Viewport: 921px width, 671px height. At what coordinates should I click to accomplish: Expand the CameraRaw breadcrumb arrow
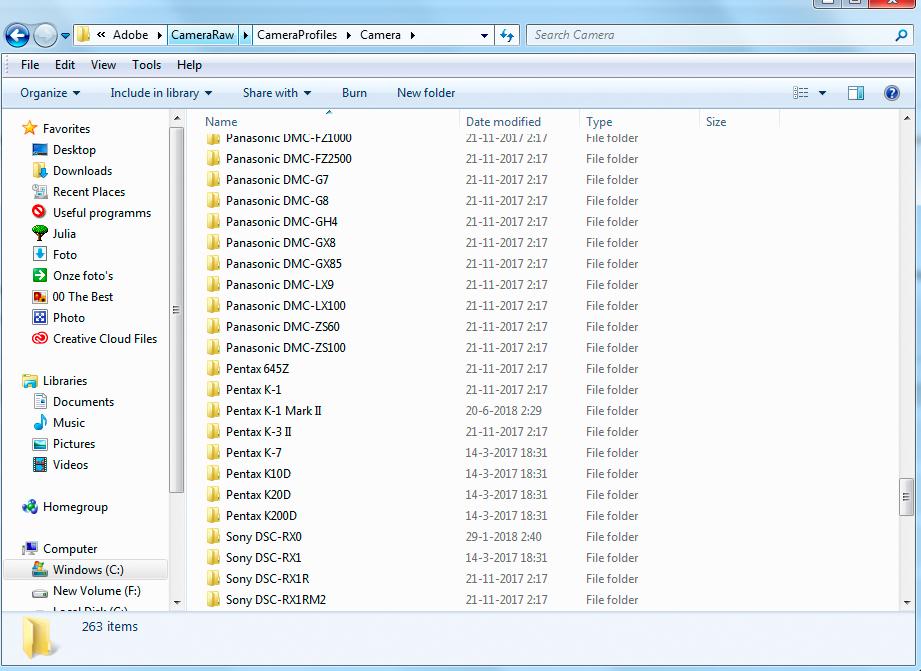(x=246, y=35)
